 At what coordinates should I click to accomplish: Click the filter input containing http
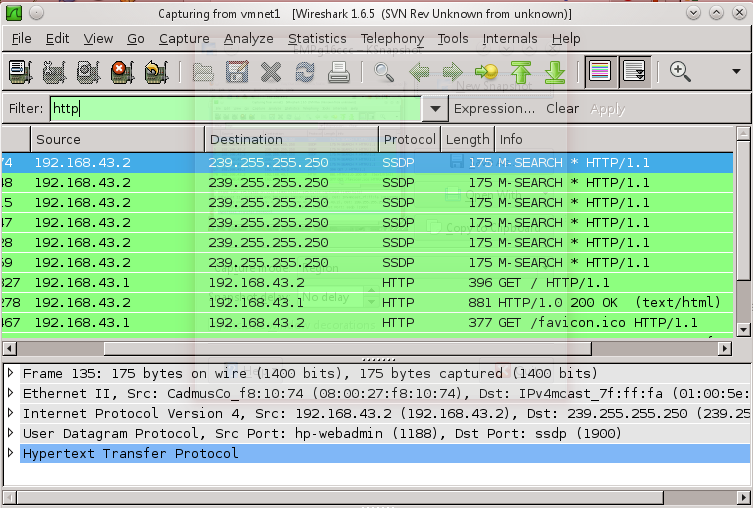pos(236,109)
